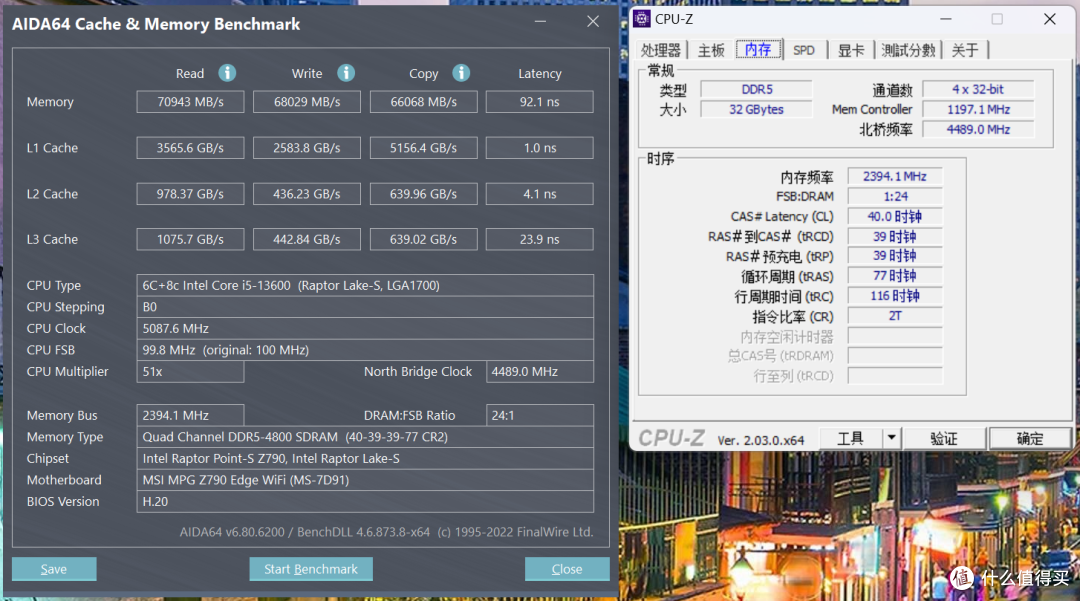Viewport: 1080px width, 601px height.
Task: Click BIOS Version value H.20
Action: [x=365, y=501]
